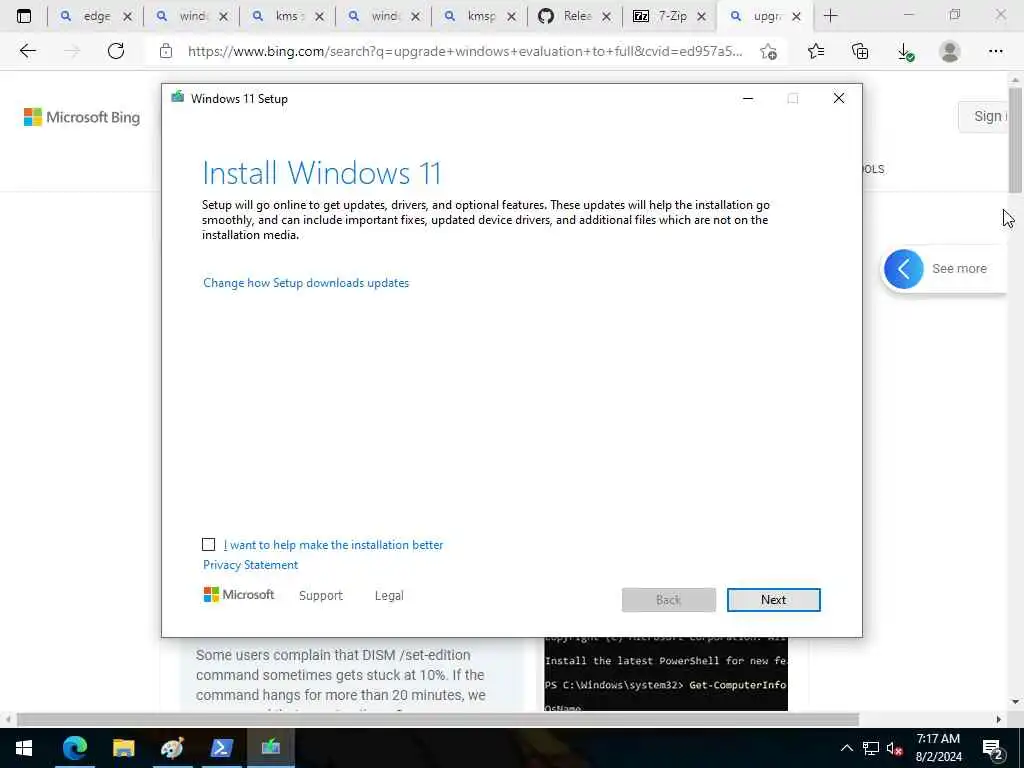The image size is (1024, 768).
Task: Open Edge Downloads panel
Action: click(x=905, y=51)
